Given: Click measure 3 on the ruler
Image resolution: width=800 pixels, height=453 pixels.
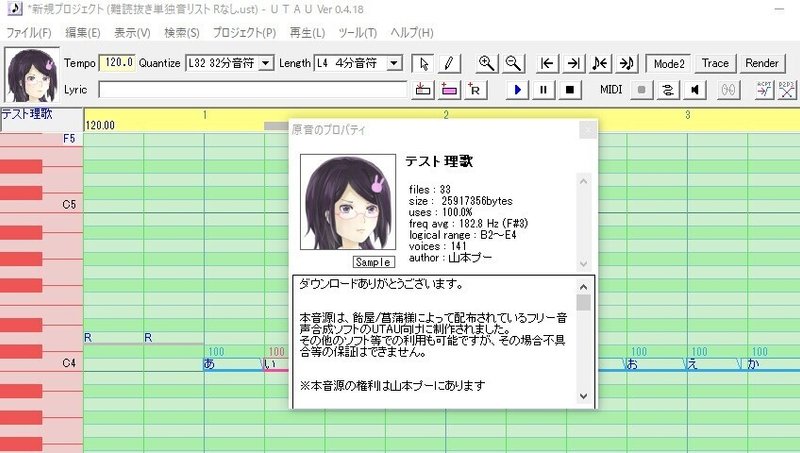Looking at the screenshot, I should pos(688,115).
